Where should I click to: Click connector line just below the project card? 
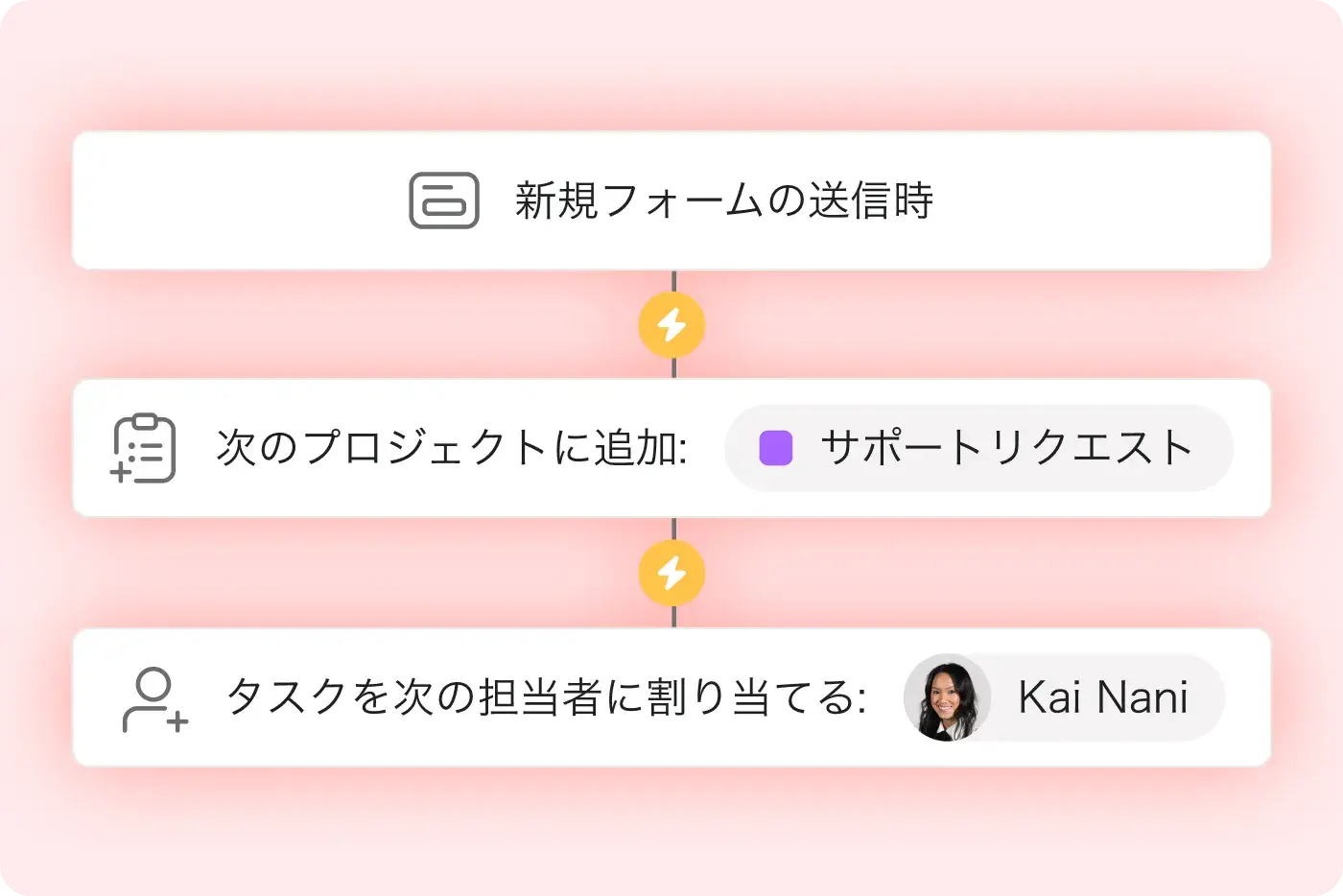pos(673,529)
